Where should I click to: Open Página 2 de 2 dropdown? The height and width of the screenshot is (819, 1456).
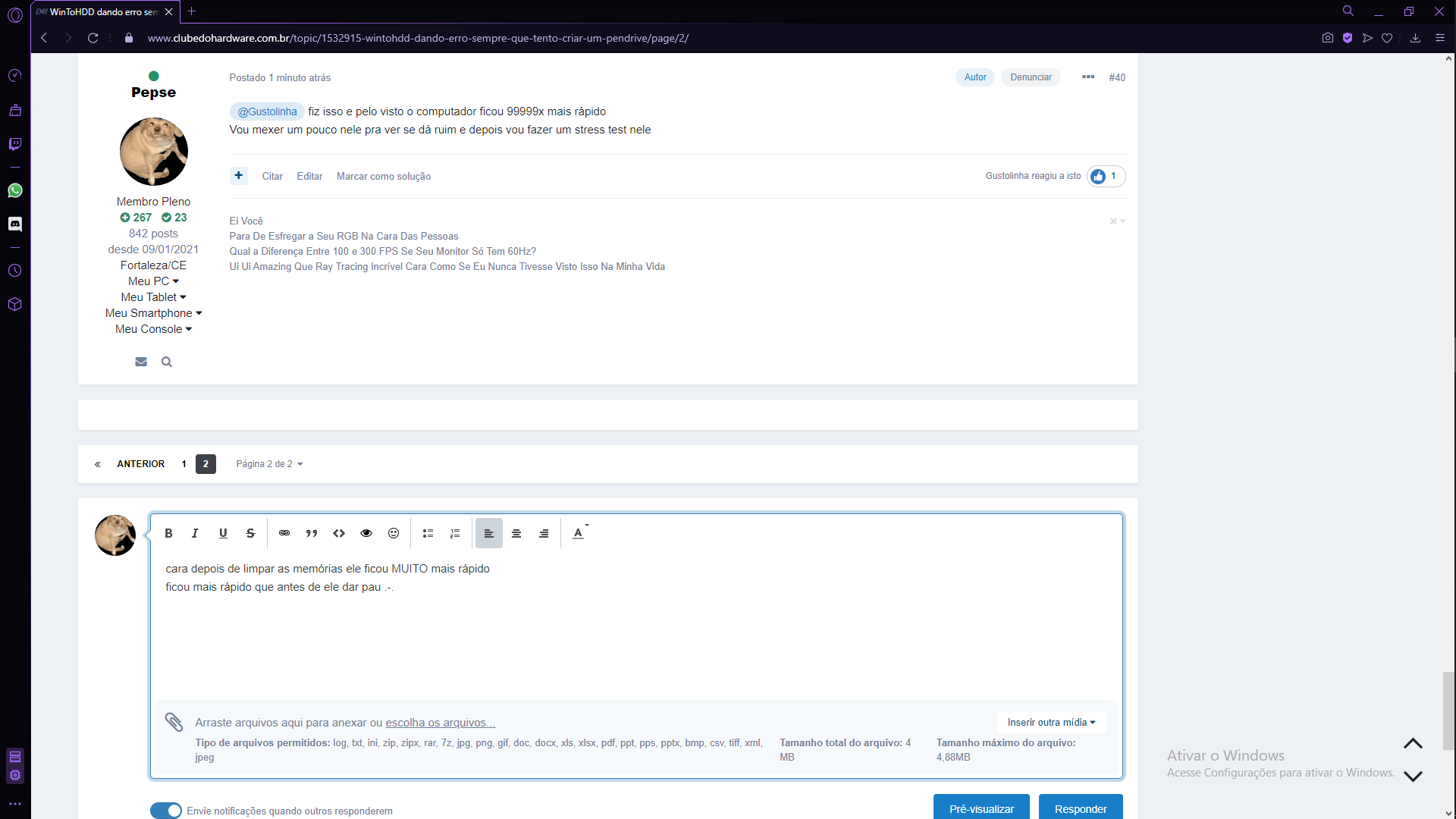coord(269,464)
